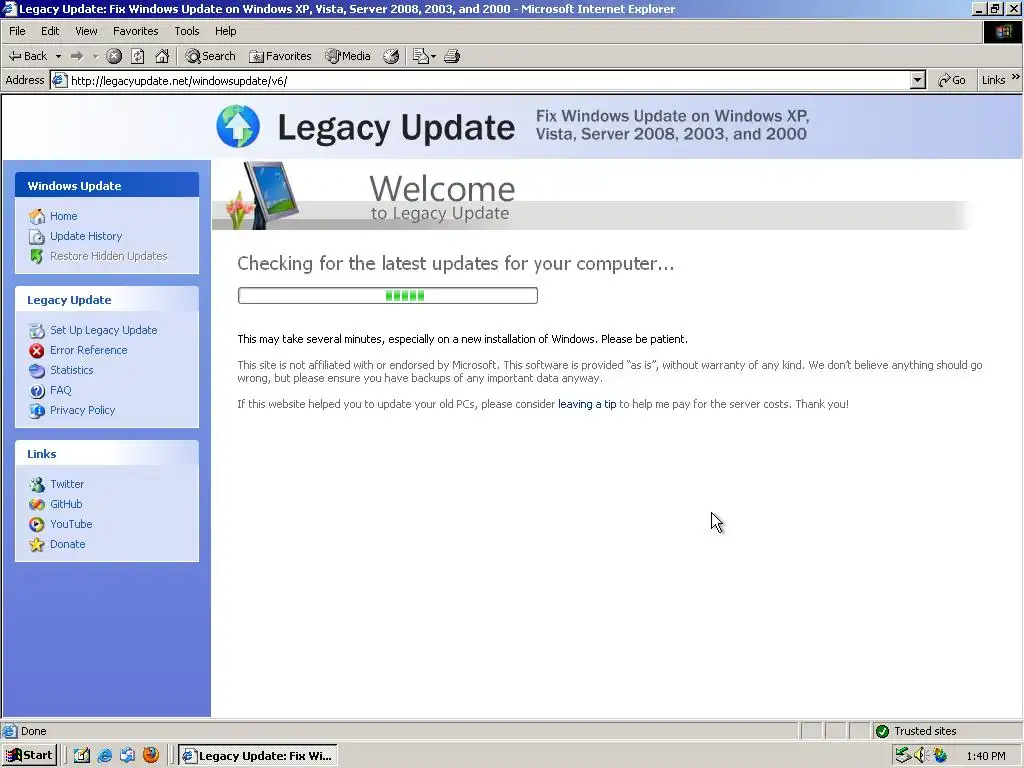The height and width of the screenshot is (768, 1024).
Task: Click the Twitter icon
Action: (37, 485)
